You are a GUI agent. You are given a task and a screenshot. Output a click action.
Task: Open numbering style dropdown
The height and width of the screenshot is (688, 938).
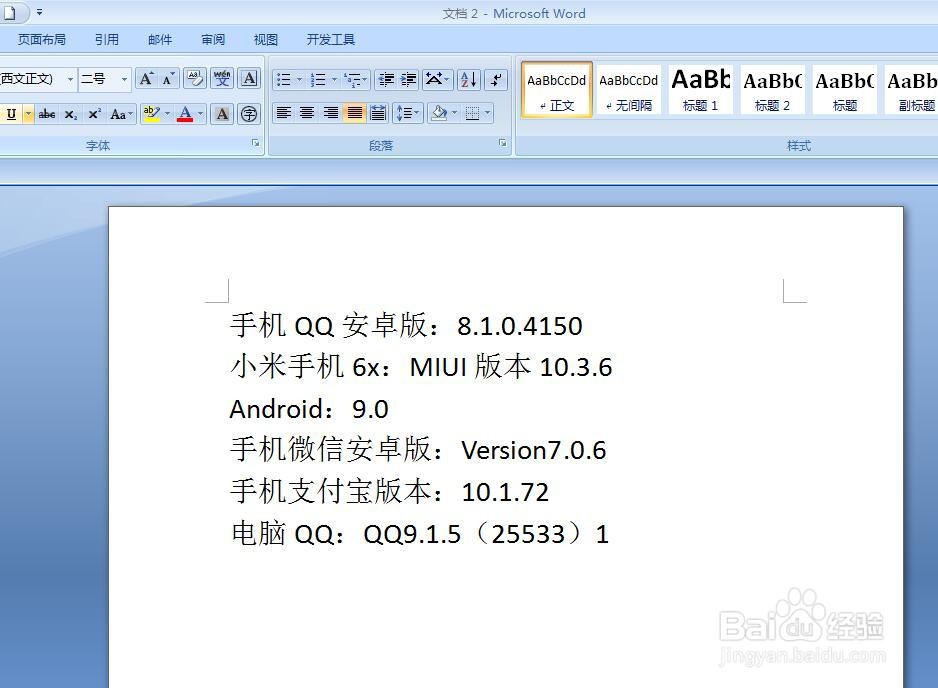[334, 80]
